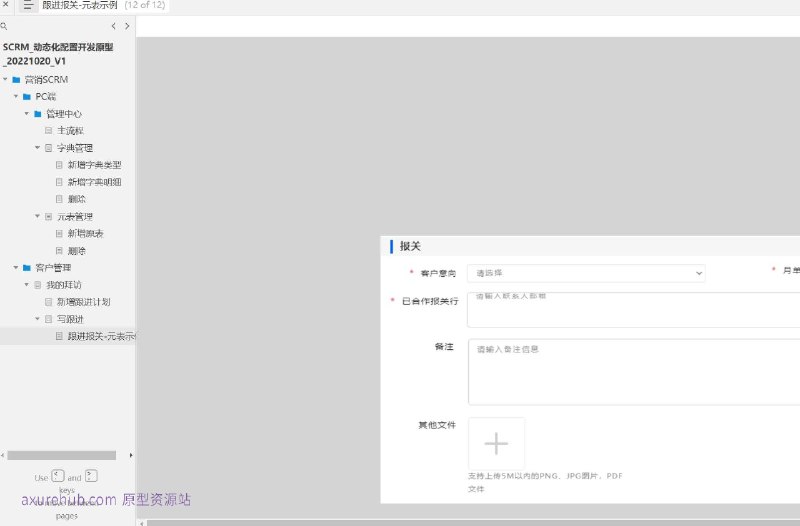Collapse the 我的拜访 tree arrow
The height and width of the screenshot is (526, 800).
[27, 285]
